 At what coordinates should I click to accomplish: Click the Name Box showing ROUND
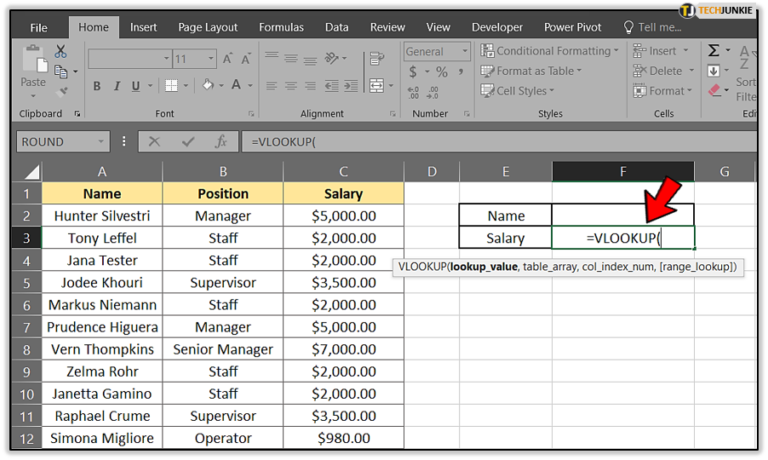click(x=63, y=142)
